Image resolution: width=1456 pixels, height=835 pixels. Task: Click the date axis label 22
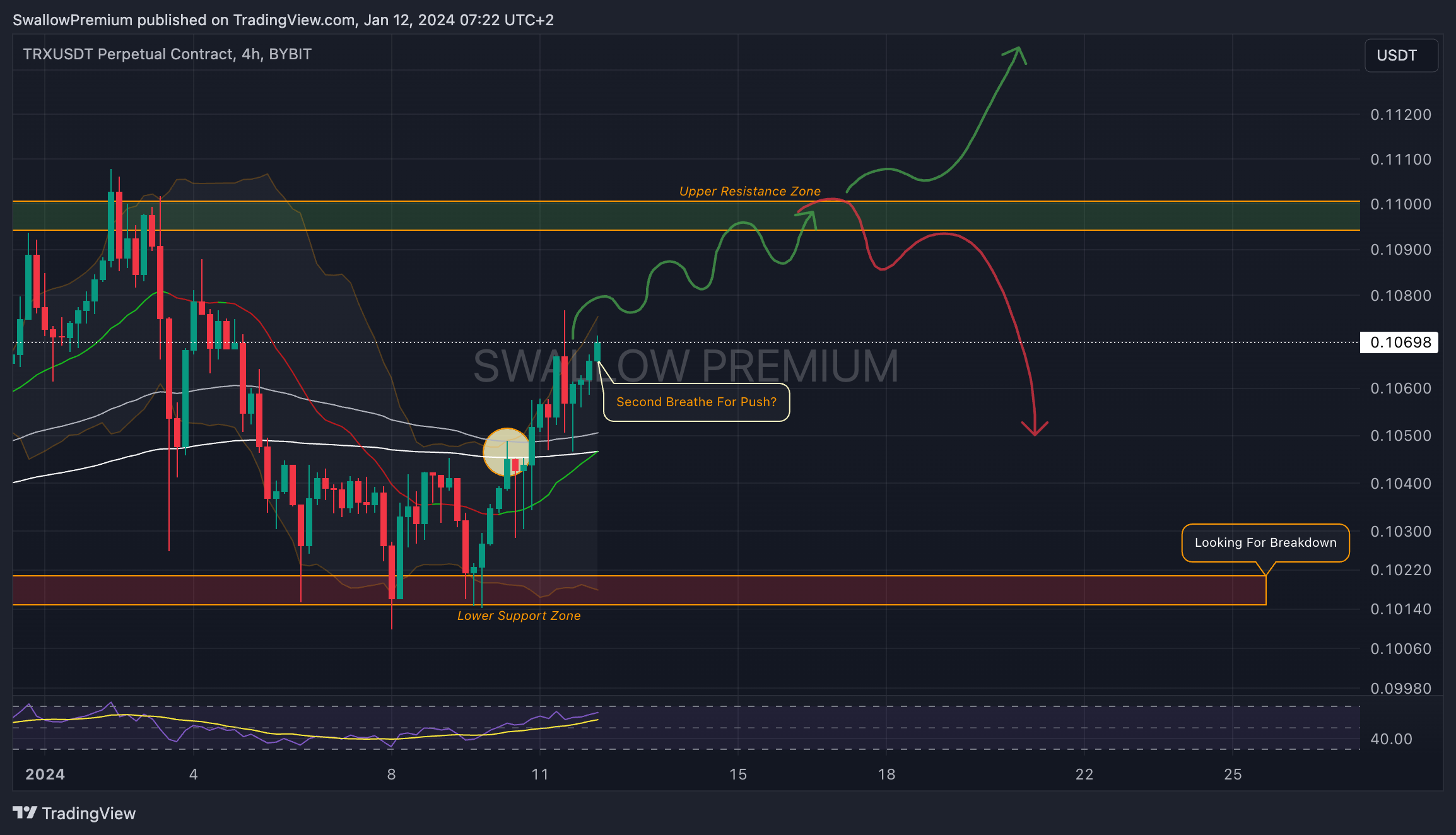click(1084, 774)
